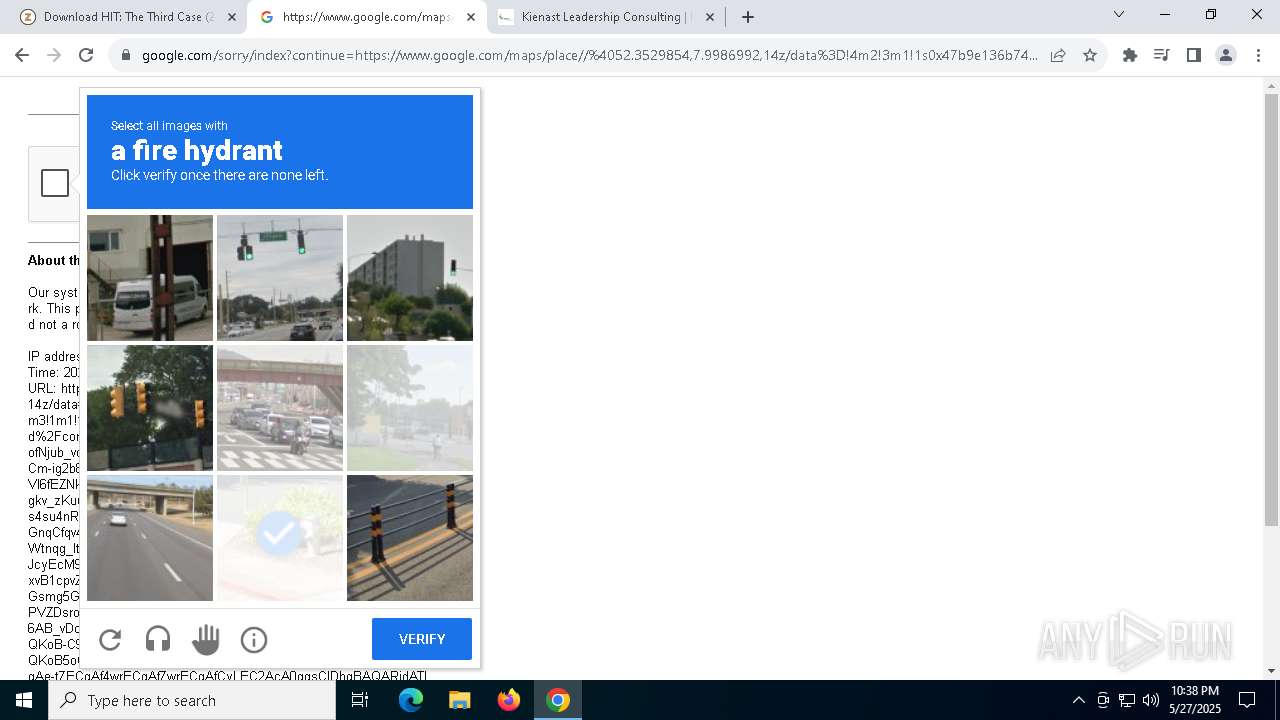Image resolution: width=1280 pixels, height=720 pixels.
Task: Select tile with highway overpass and car
Action: coord(150,538)
